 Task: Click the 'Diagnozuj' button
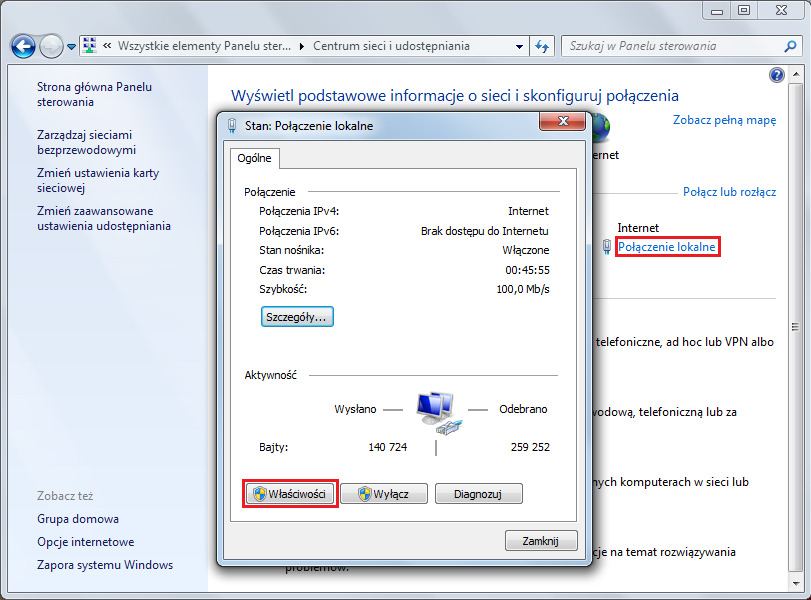coord(478,494)
